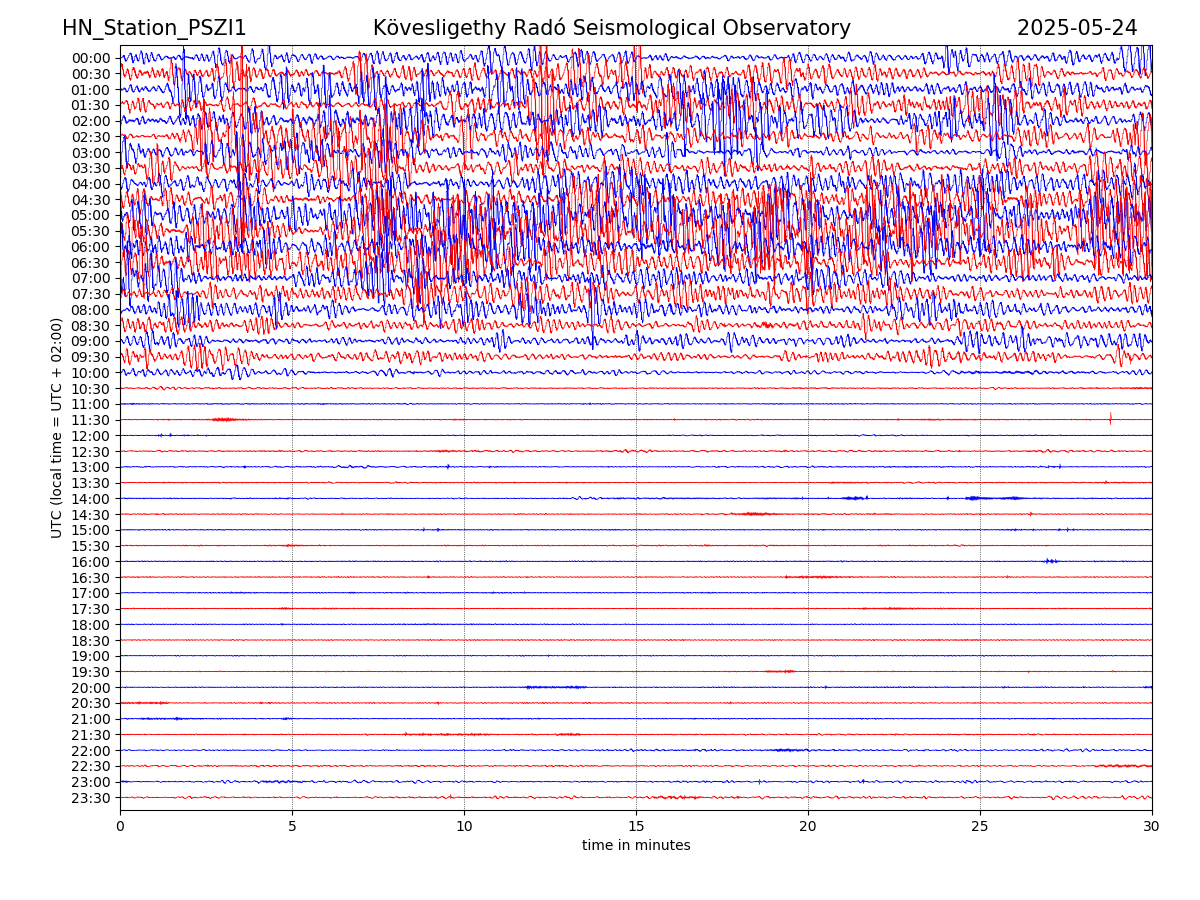Select the 23:30 time row label

pyautogui.click(x=91, y=798)
